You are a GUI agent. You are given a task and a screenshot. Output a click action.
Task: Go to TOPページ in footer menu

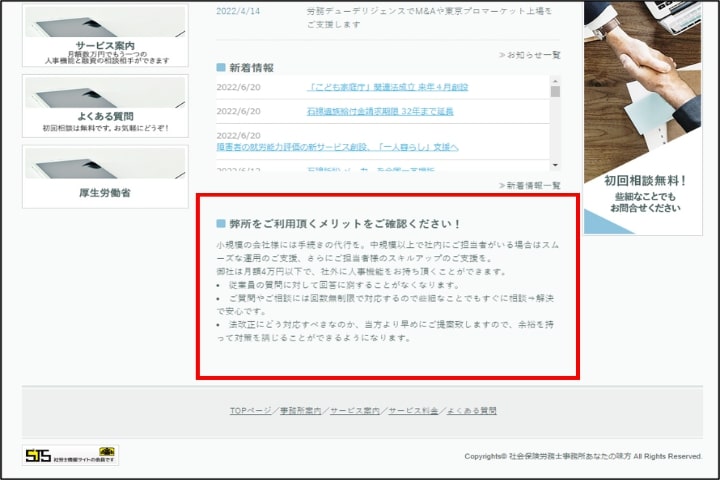pyautogui.click(x=250, y=411)
